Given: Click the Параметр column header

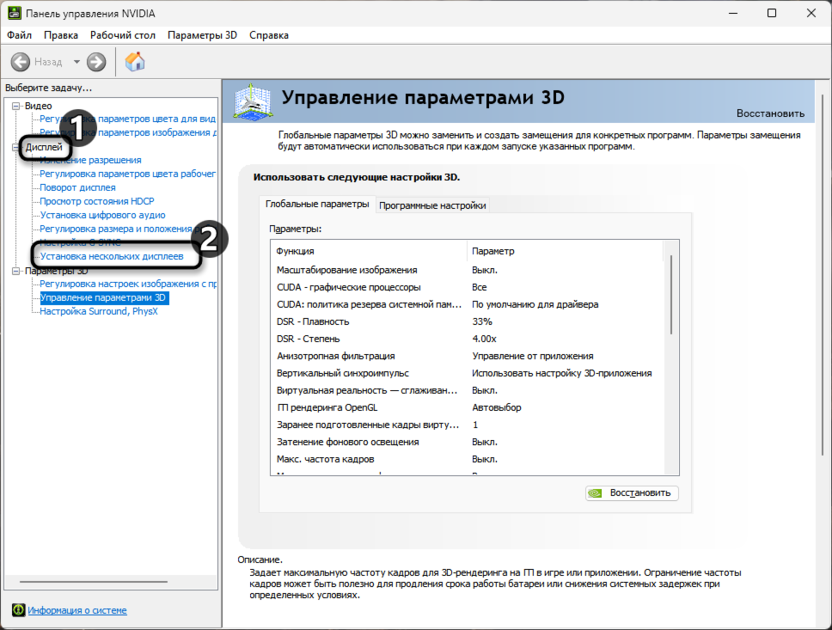Looking at the screenshot, I should pos(565,251).
